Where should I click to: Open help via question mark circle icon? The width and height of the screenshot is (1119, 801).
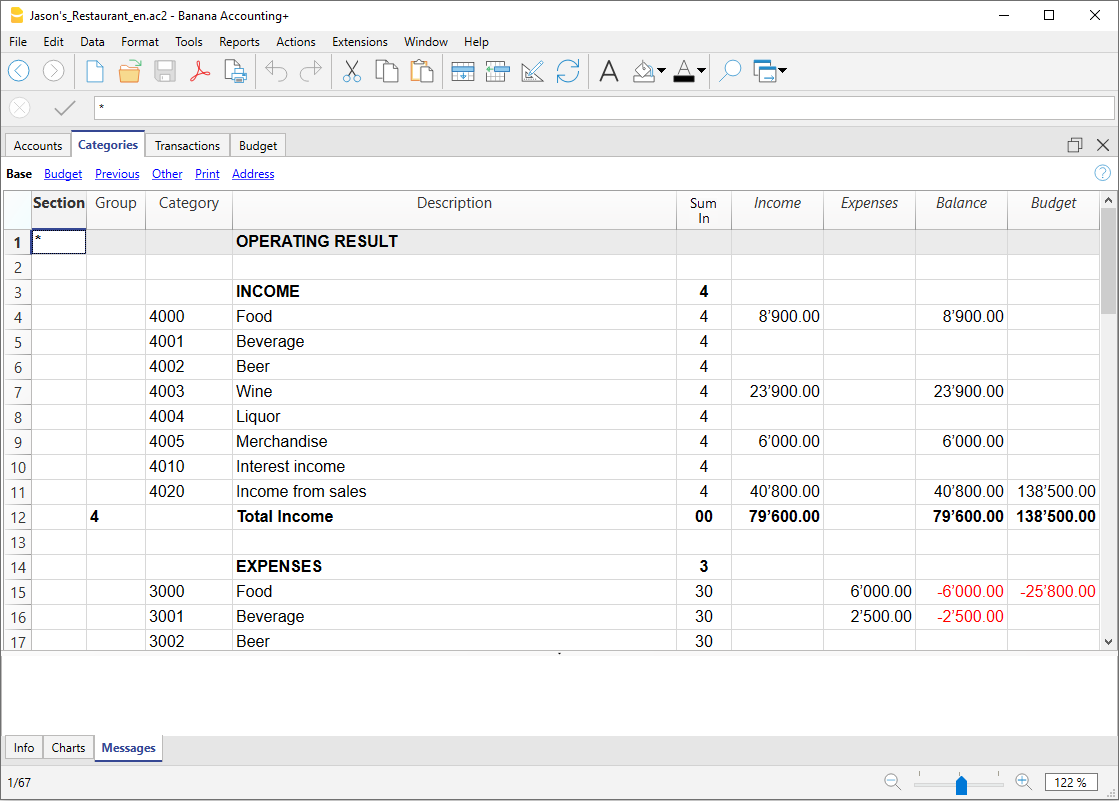[1103, 173]
